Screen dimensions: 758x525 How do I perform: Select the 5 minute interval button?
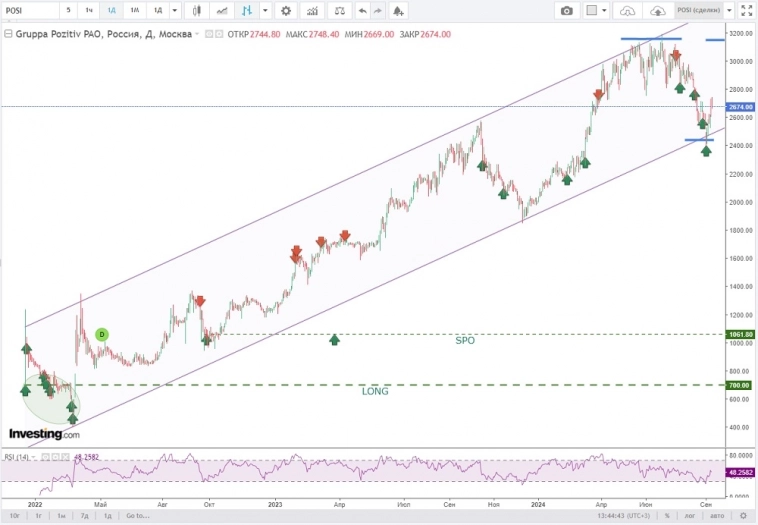(x=68, y=10)
